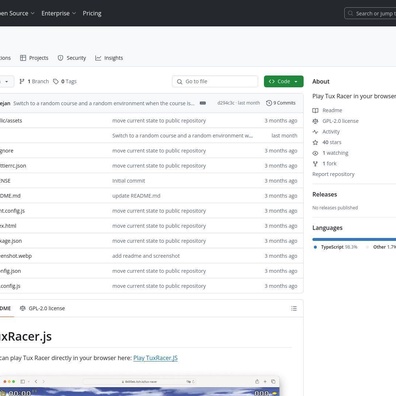Expand the Open Source dropdown in header
The width and height of the screenshot is (396, 396).
[x=17, y=13]
